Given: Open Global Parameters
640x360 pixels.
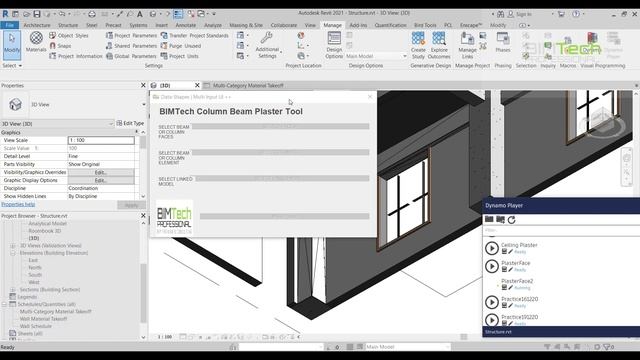Looking at the screenshot, I should [131, 56].
